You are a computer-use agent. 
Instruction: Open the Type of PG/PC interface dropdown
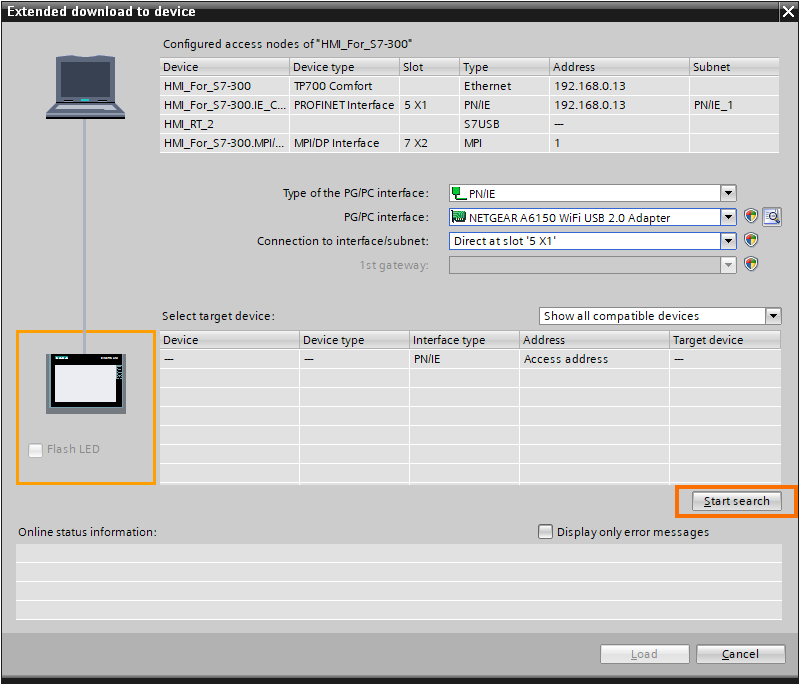pyautogui.click(x=728, y=193)
